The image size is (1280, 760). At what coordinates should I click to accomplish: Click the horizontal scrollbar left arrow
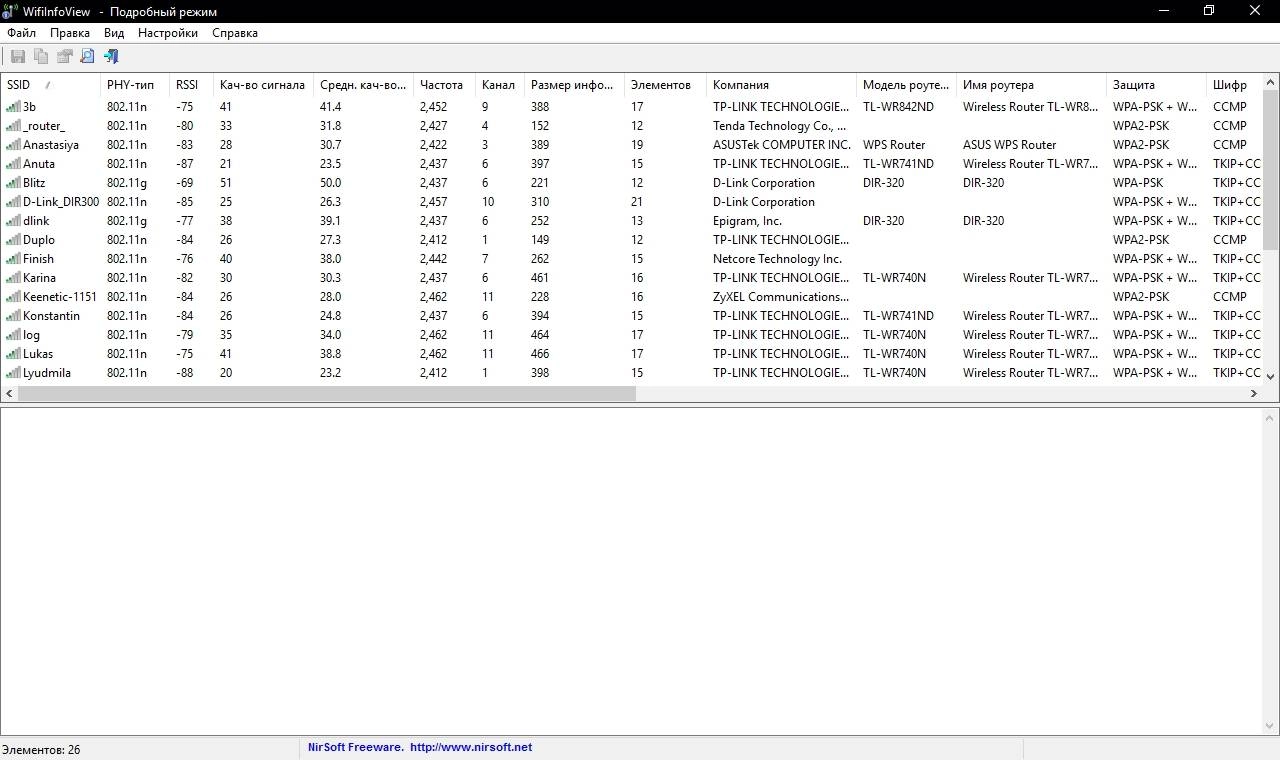click(10, 394)
